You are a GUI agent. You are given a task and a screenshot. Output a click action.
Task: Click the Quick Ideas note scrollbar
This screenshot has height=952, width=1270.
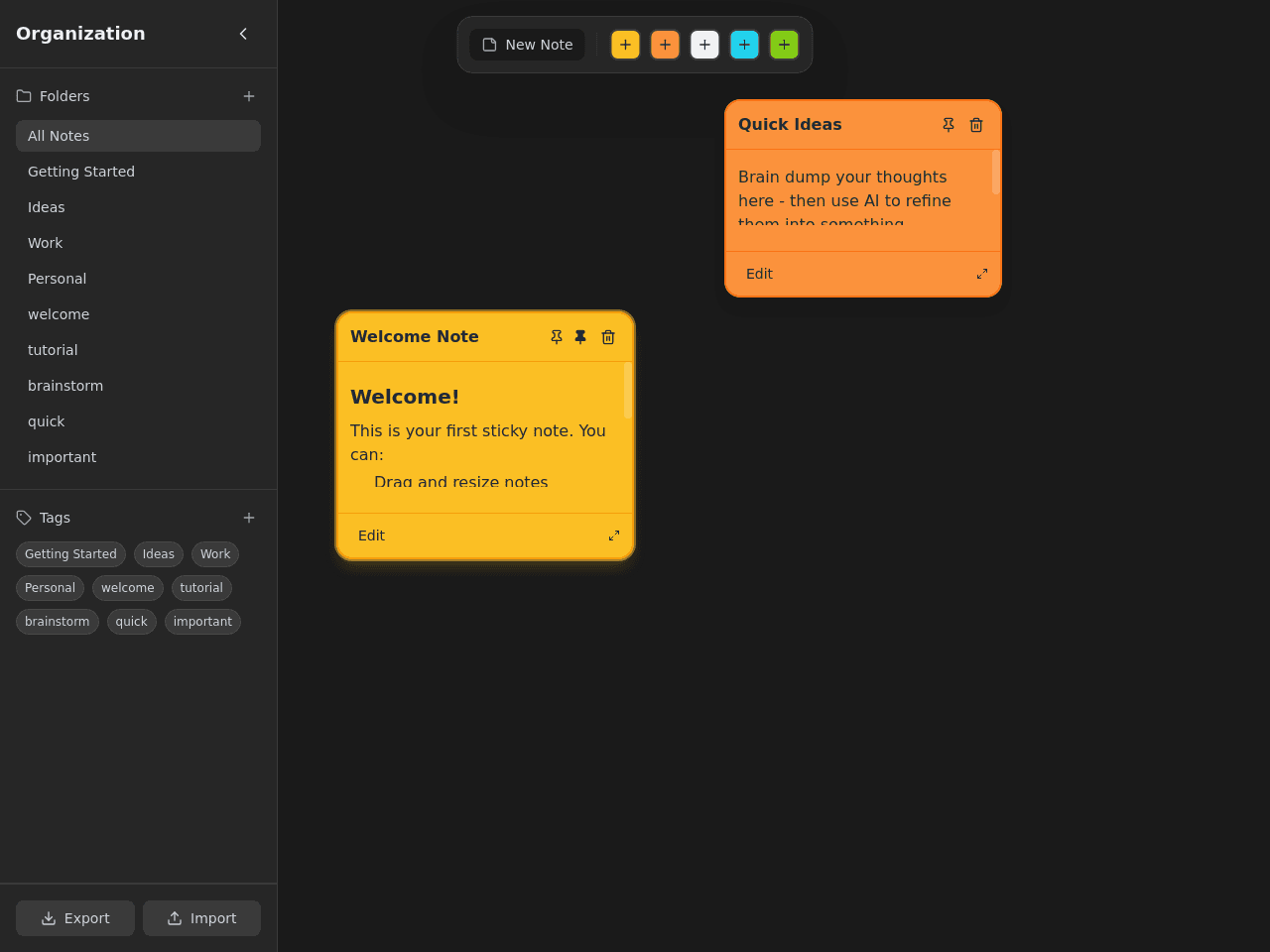(996, 173)
